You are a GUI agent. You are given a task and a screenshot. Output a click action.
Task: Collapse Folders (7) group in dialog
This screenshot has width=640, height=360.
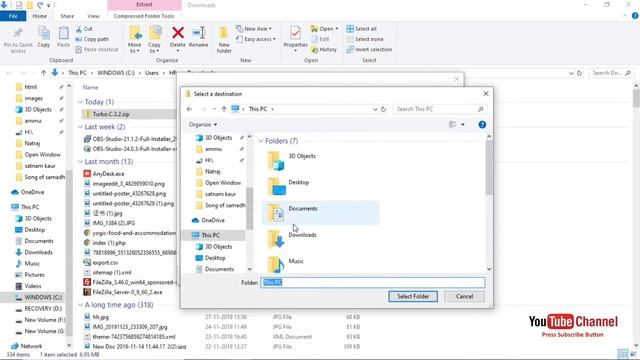[261, 141]
